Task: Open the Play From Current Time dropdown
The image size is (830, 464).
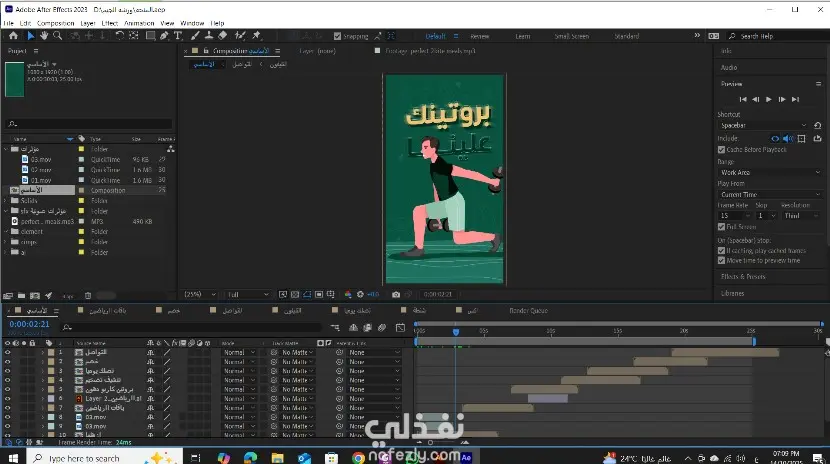Action: [770, 195]
